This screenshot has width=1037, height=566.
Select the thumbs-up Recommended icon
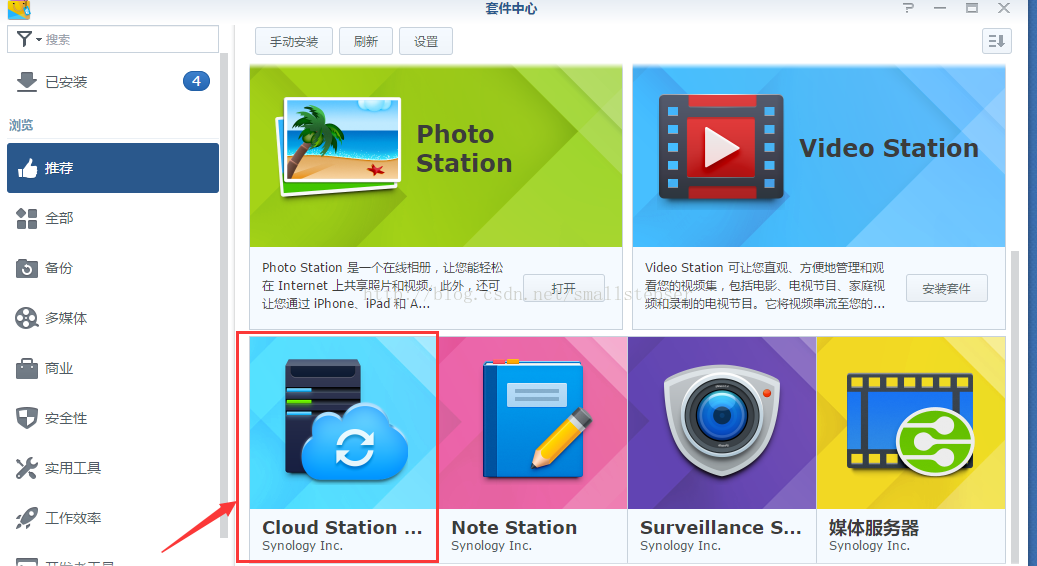[27, 168]
